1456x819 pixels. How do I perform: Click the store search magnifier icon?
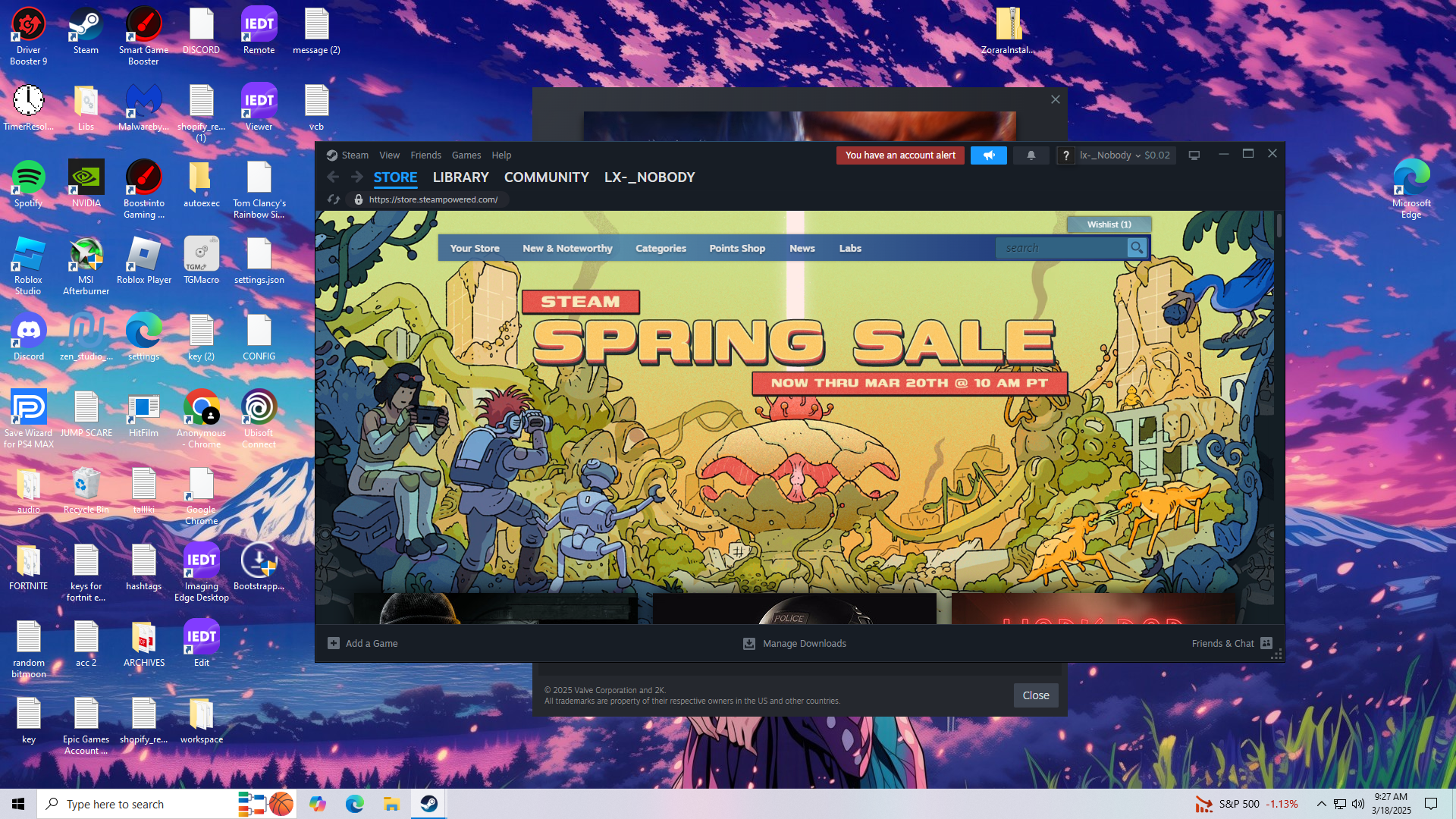[x=1136, y=248]
